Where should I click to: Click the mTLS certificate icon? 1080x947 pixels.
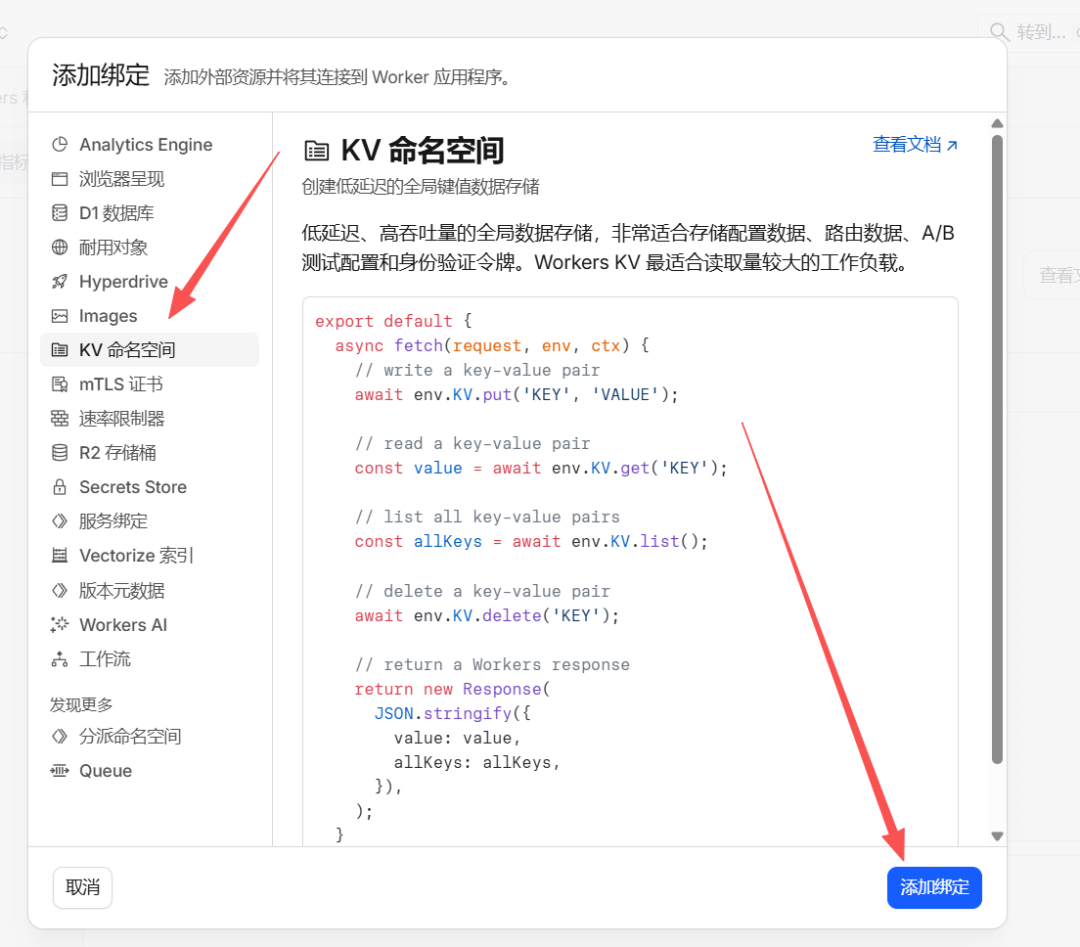(x=60, y=384)
